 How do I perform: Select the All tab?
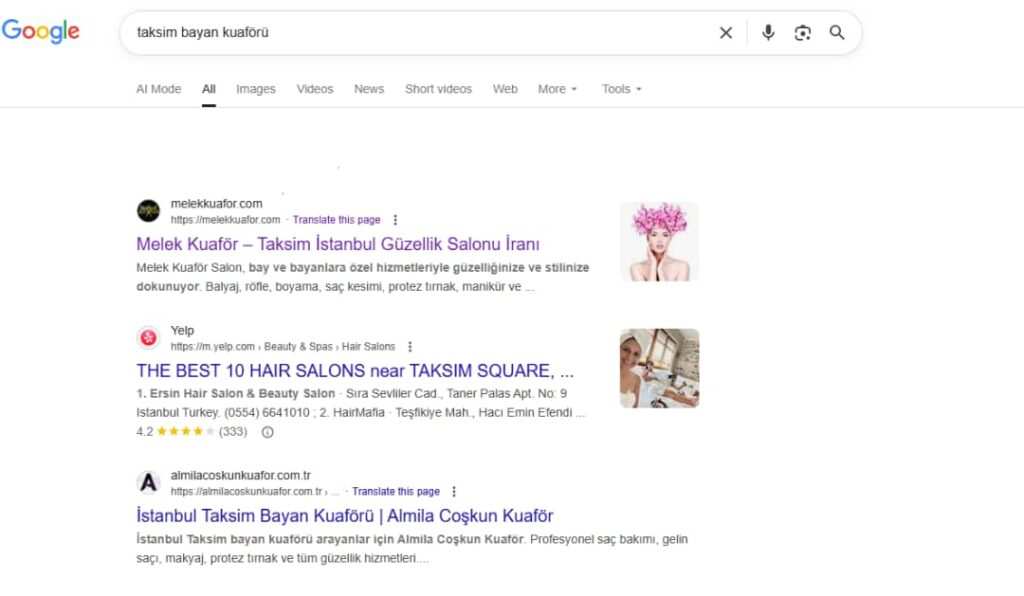click(x=208, y=89)
